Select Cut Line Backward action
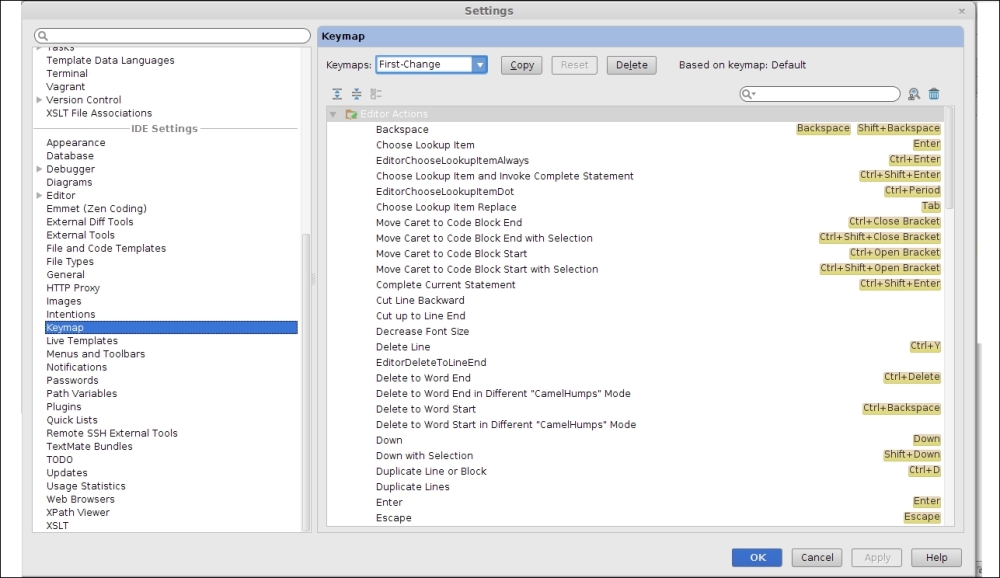This screenshot has height=578, width=1000. [x=635, y=300]
